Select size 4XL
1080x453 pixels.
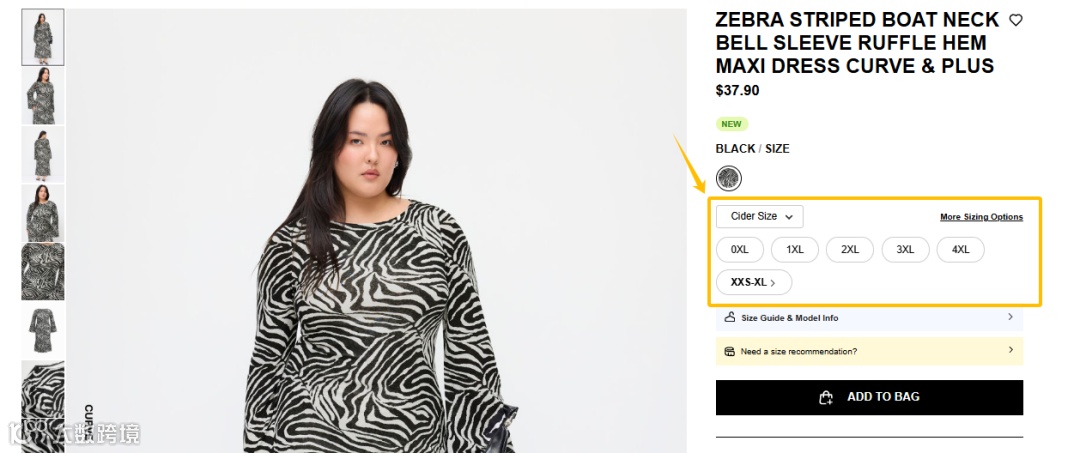(960, 249)
